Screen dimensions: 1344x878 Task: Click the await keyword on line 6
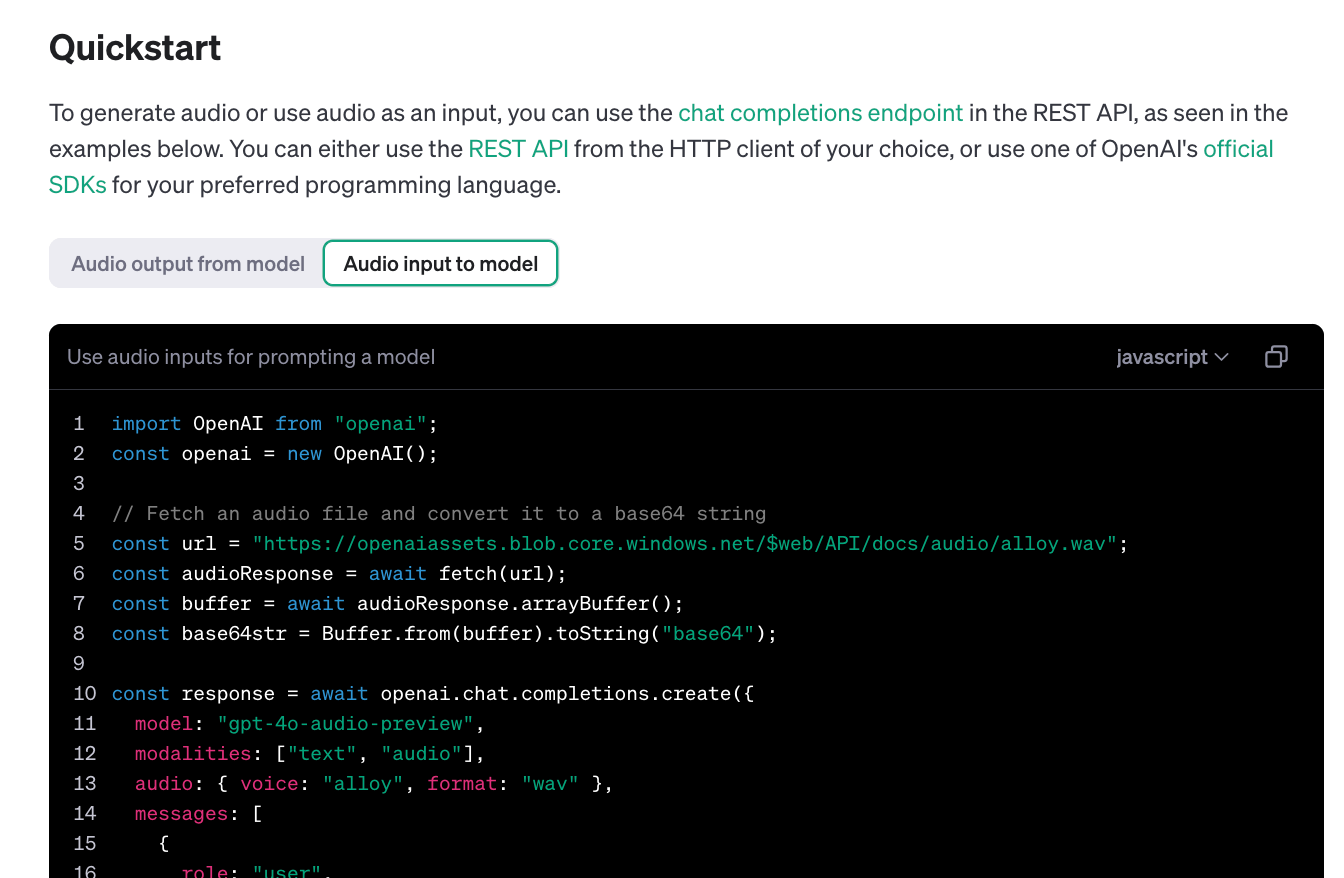[x=397, y=573]
